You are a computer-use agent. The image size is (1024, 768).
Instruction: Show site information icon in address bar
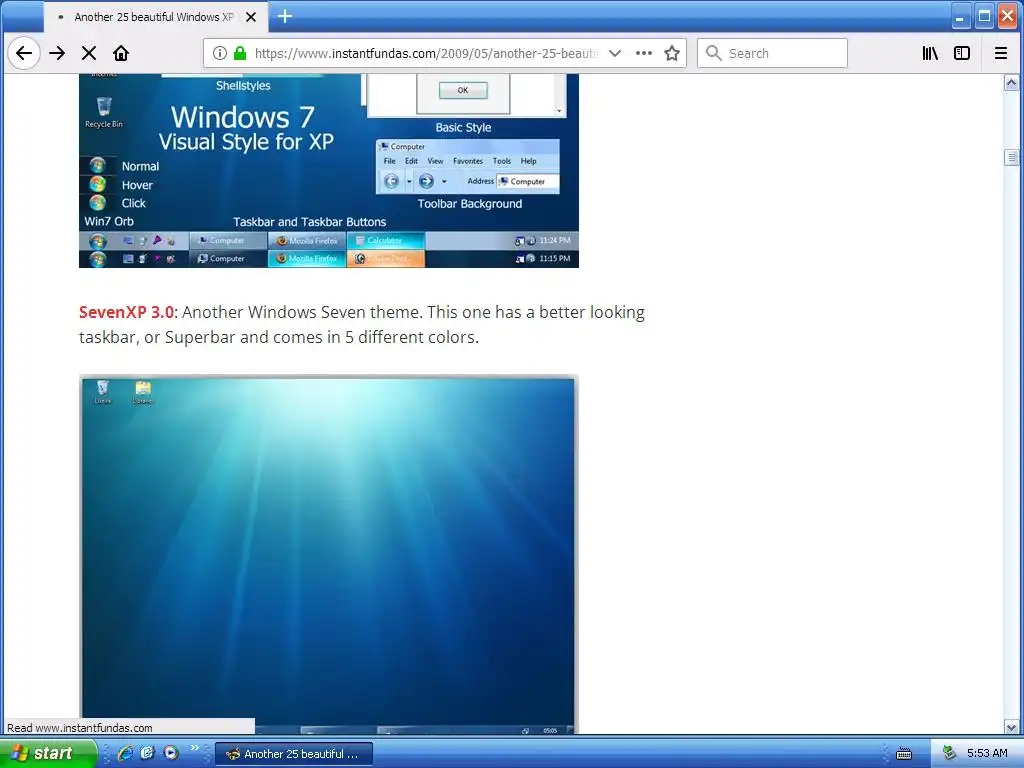(220, 53)
